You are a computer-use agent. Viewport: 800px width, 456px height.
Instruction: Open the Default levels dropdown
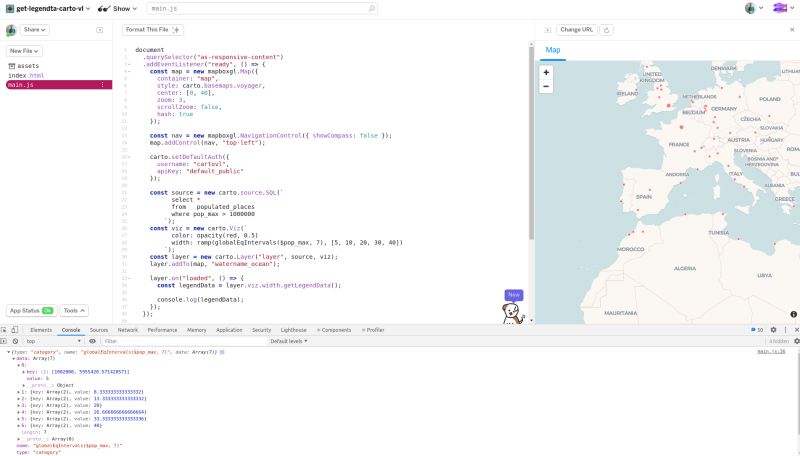(x=289, y=341)
